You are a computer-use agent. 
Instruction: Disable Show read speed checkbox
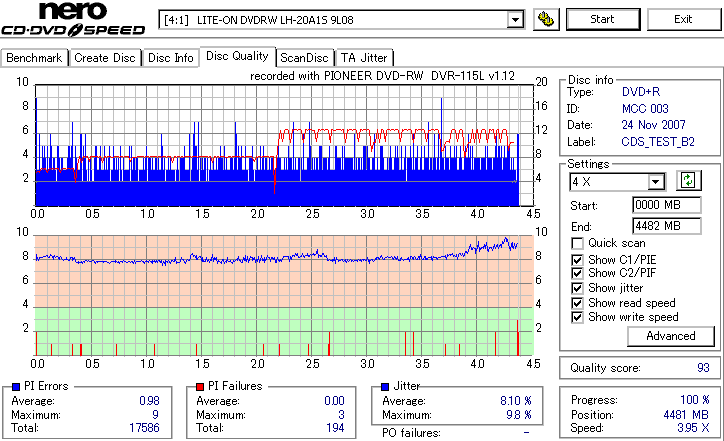[x=577, y=303]
